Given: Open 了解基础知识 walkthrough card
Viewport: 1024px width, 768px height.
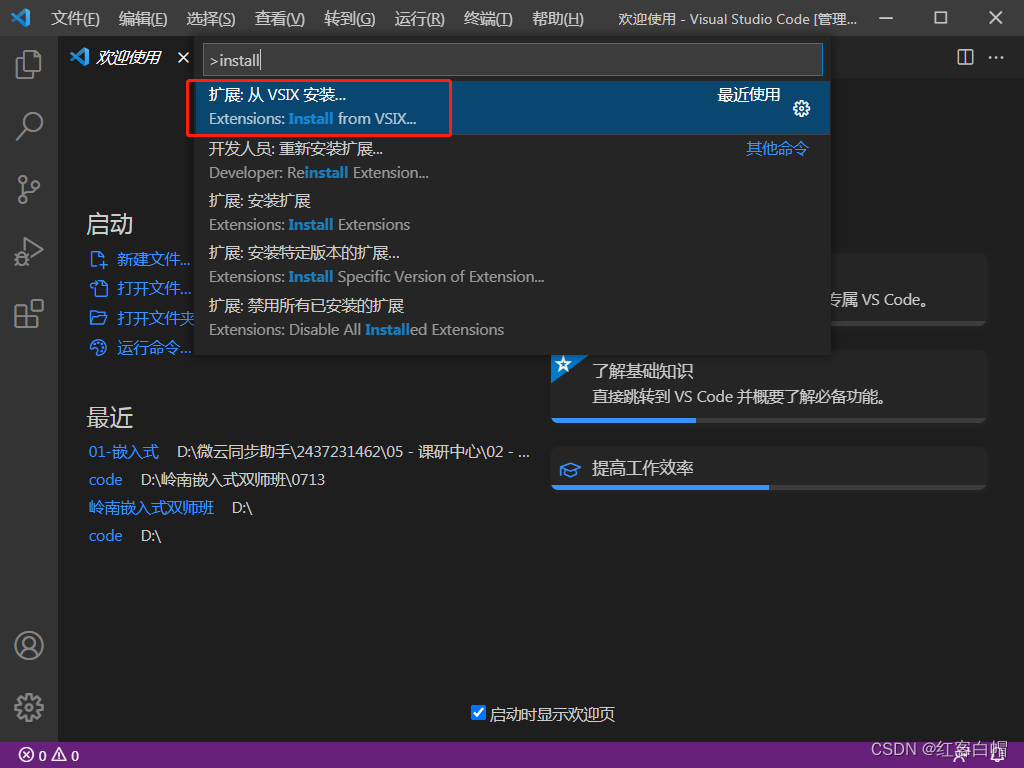Looking at the screenshot, I should tap(768, 386).
